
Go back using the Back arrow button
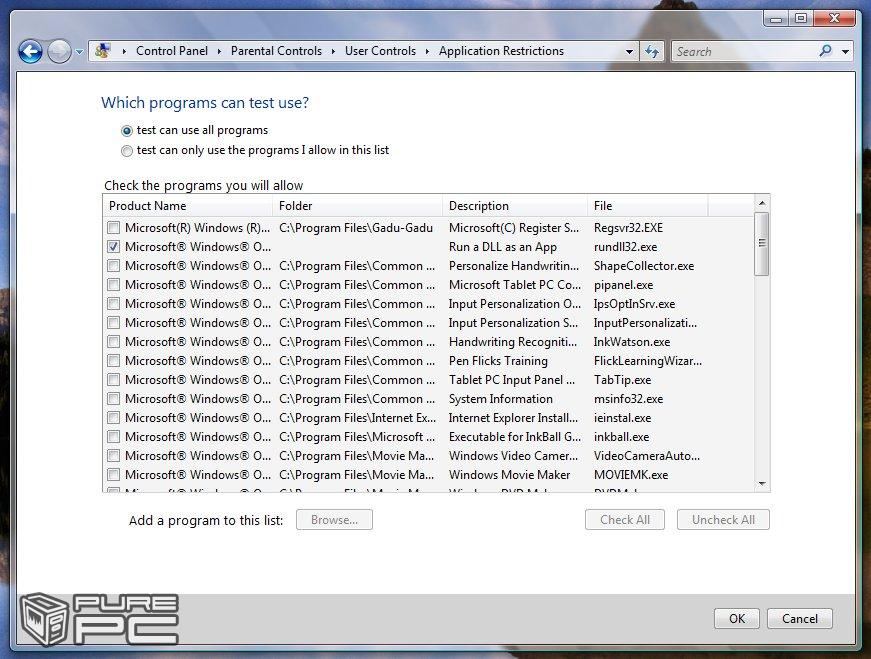[x=30, y=52]
